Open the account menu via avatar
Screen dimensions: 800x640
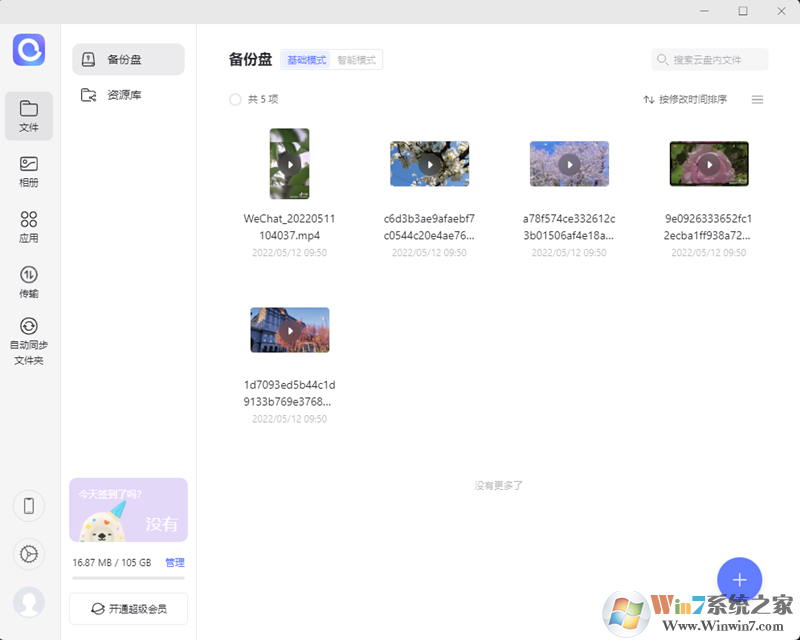pyautogui.click(x=29, y=603)
